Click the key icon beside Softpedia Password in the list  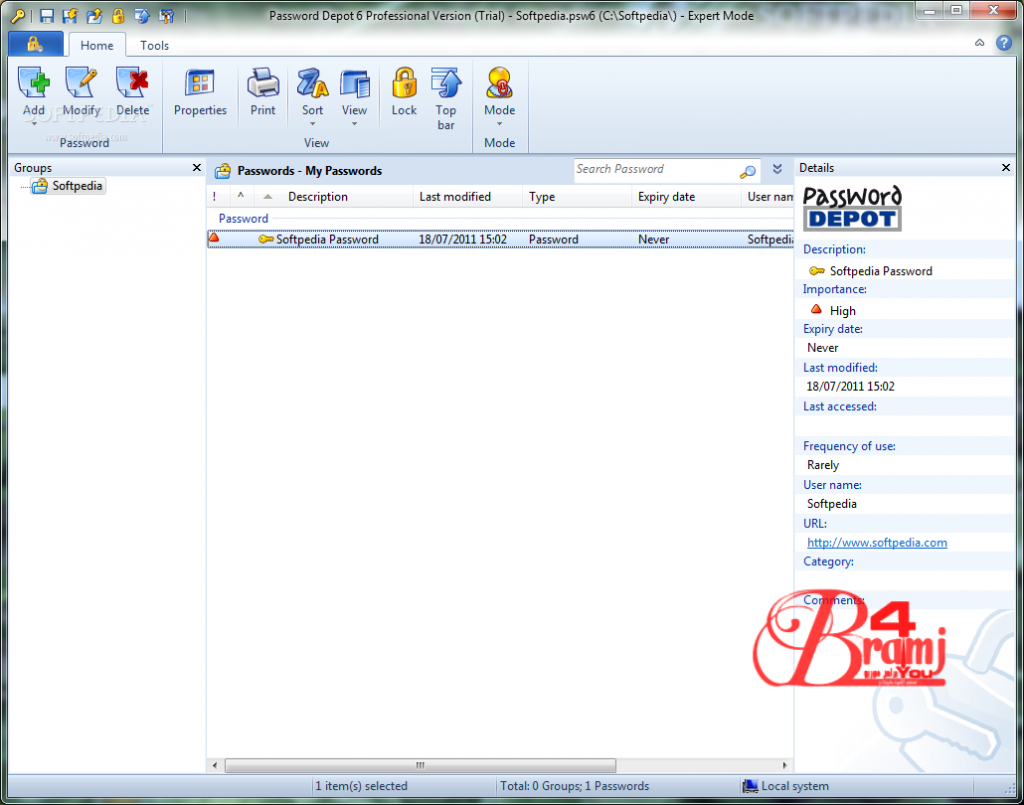[266, 240]
